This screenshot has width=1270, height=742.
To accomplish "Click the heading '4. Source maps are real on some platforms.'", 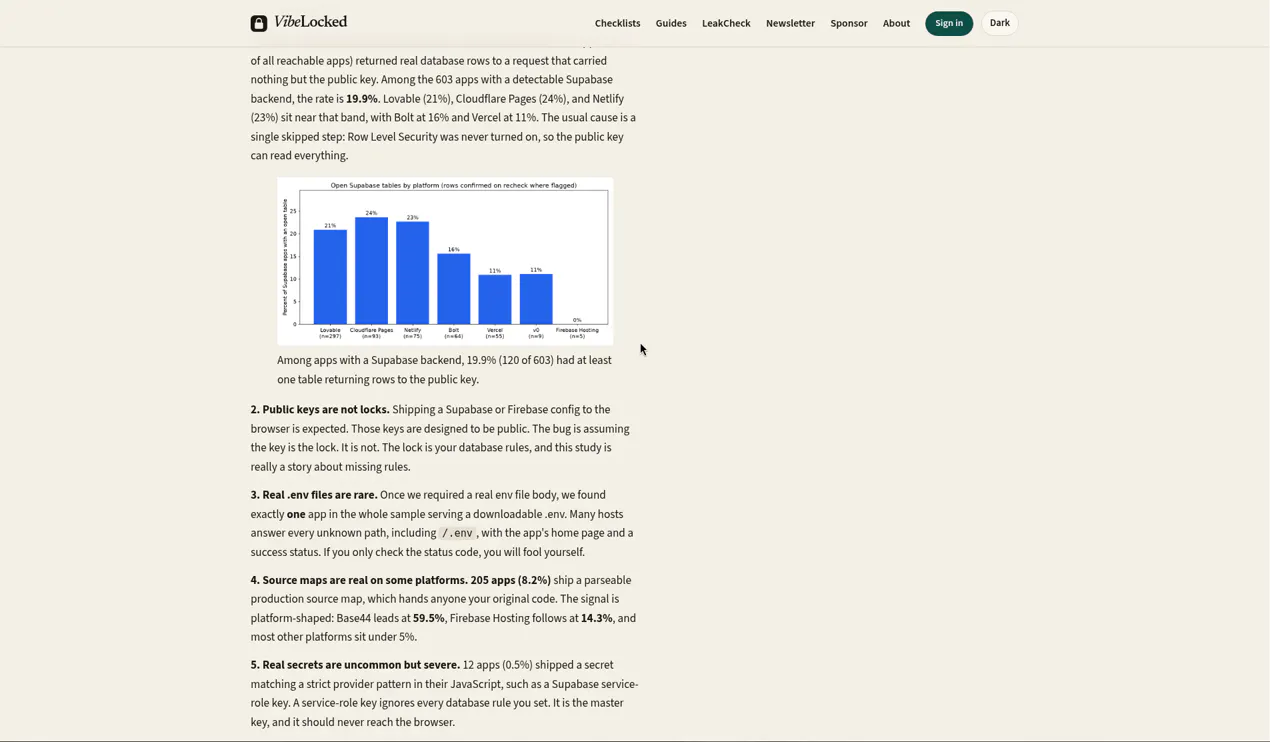I will 359,580.
